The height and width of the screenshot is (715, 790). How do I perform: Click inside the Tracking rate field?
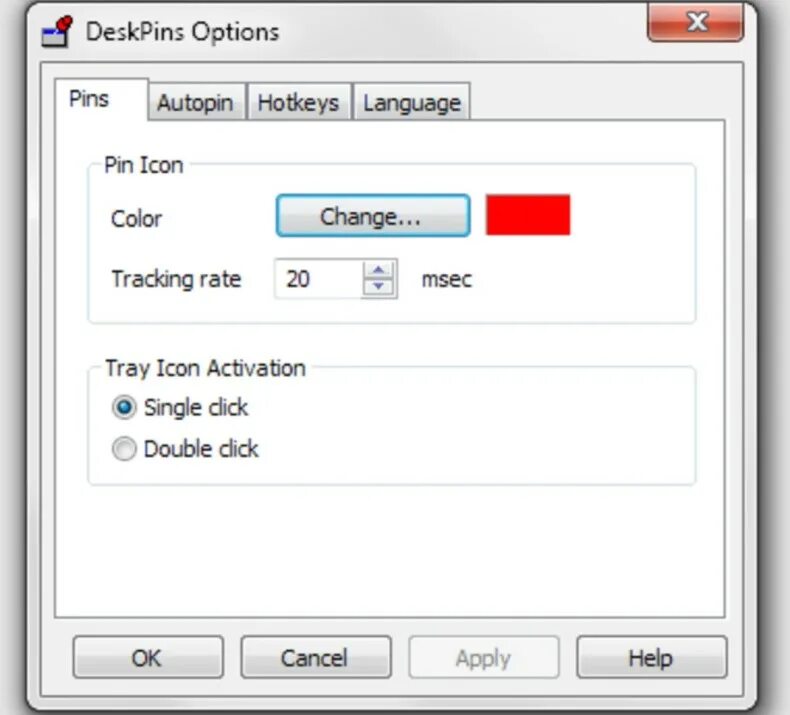coord(318,279)
